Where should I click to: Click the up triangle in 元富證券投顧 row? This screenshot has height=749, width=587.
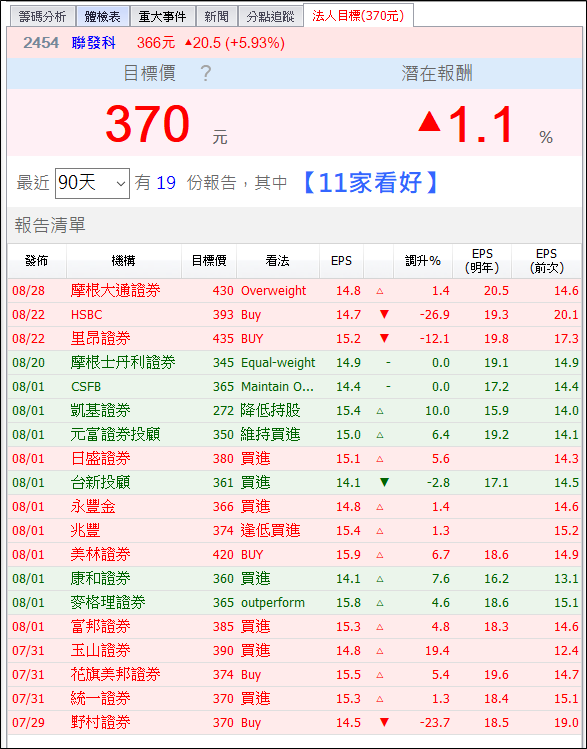[380, 435]
